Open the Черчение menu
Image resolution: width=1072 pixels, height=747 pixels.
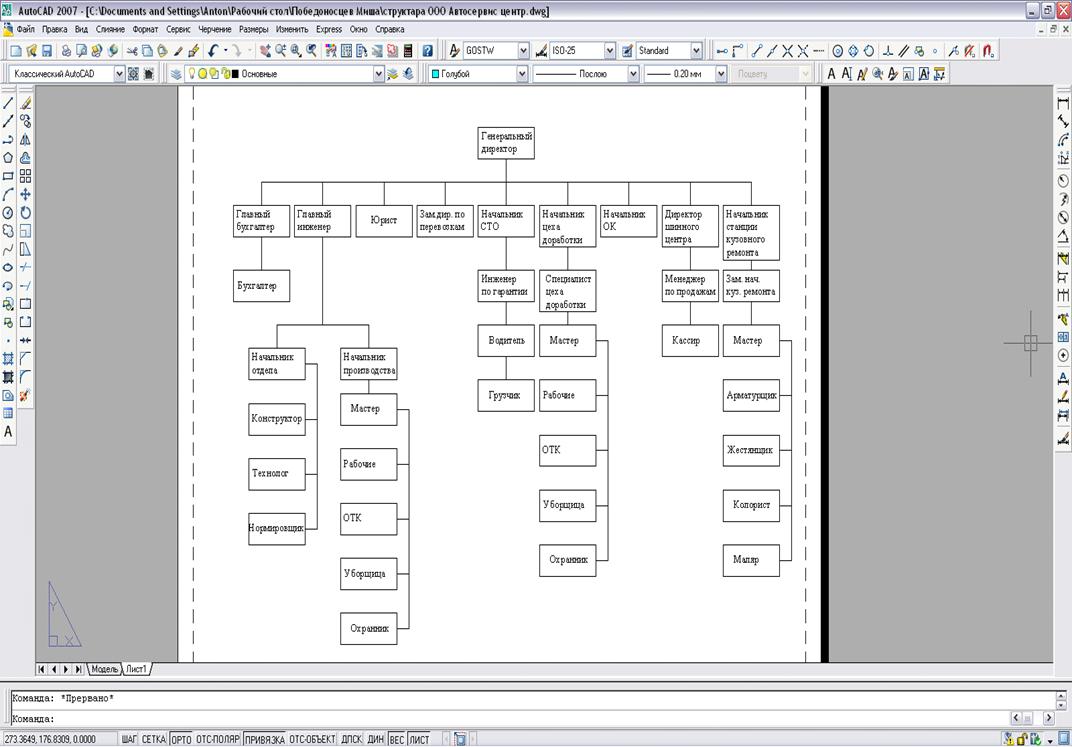point(216,29)
